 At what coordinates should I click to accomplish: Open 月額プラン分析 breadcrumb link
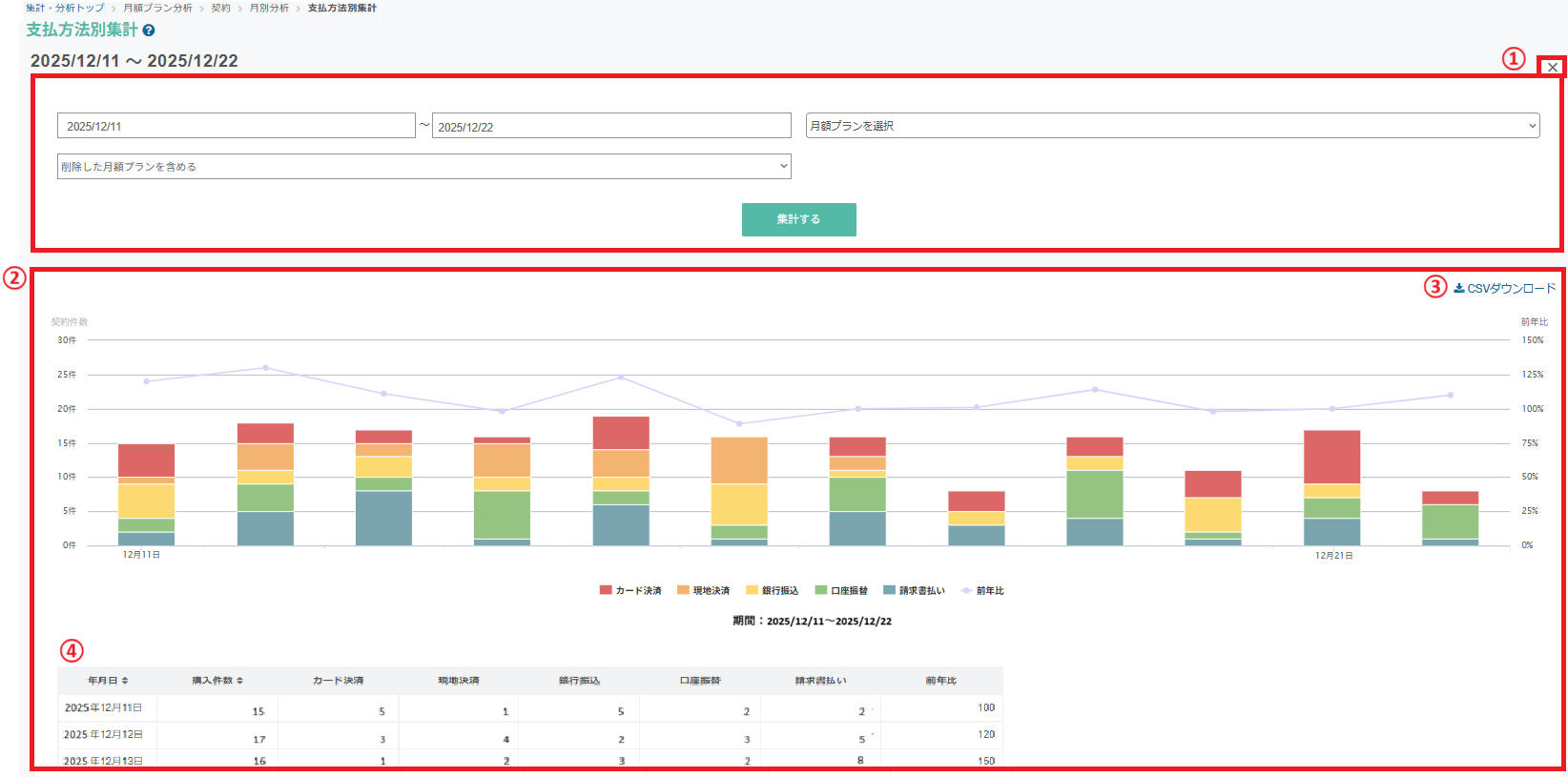pyautogui.click(x=157, y=8)
